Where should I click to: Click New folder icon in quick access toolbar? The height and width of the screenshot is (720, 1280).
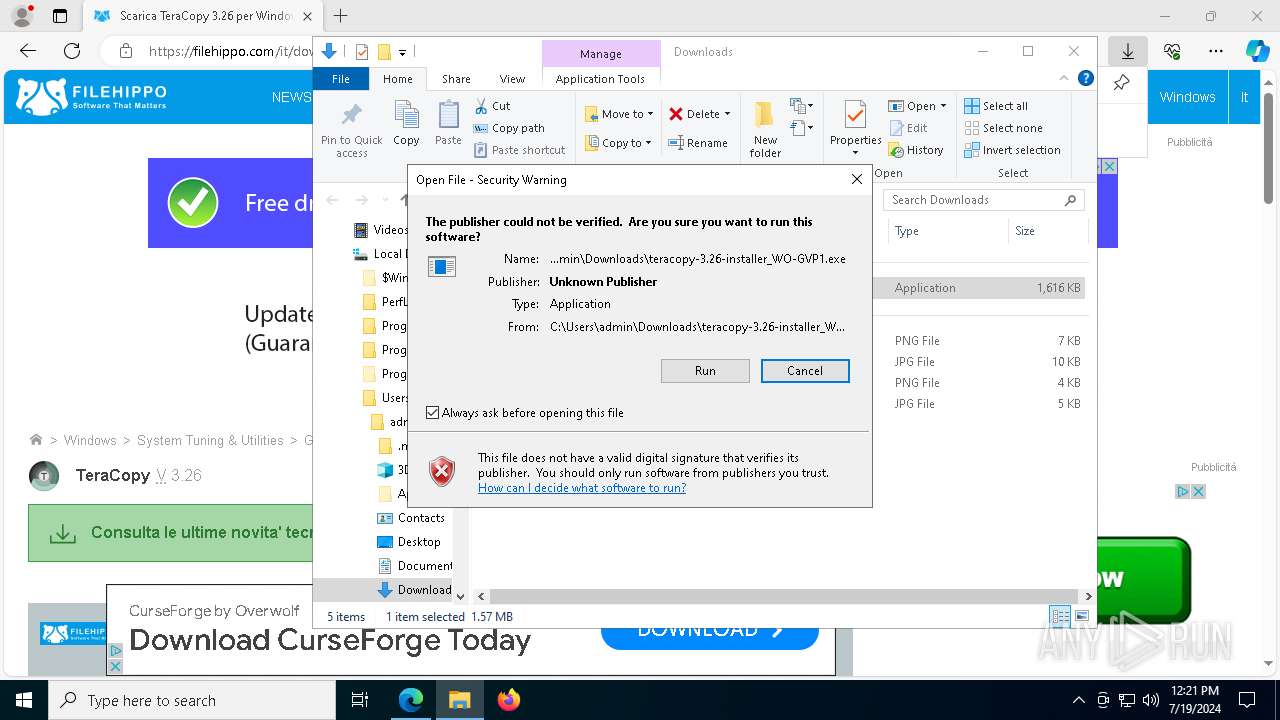(x=384, y=52)
